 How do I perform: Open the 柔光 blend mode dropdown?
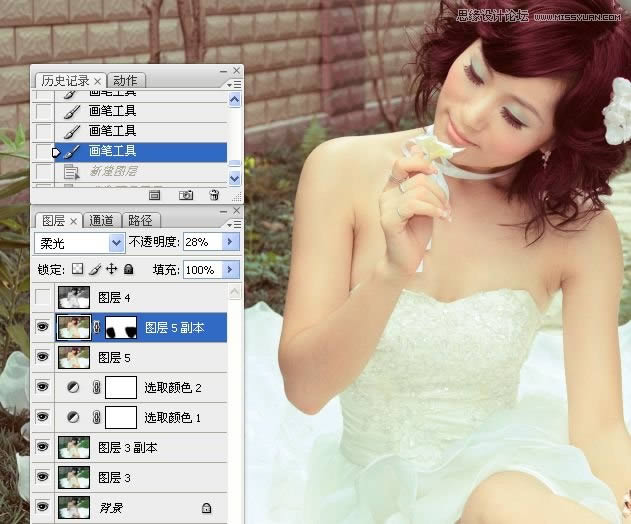(115, 243)
